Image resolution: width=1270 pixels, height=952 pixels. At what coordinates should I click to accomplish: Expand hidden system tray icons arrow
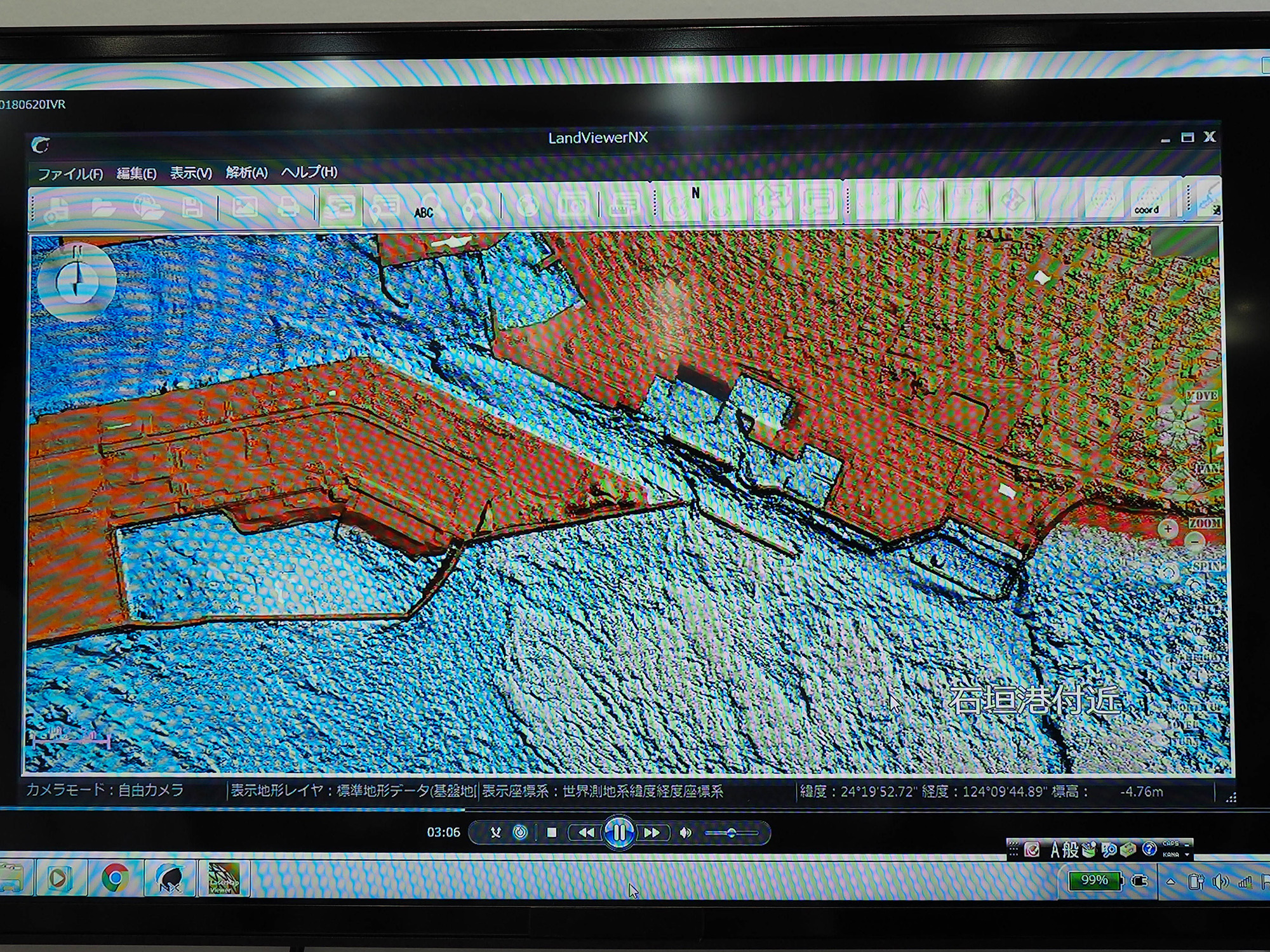[1170, 882]
